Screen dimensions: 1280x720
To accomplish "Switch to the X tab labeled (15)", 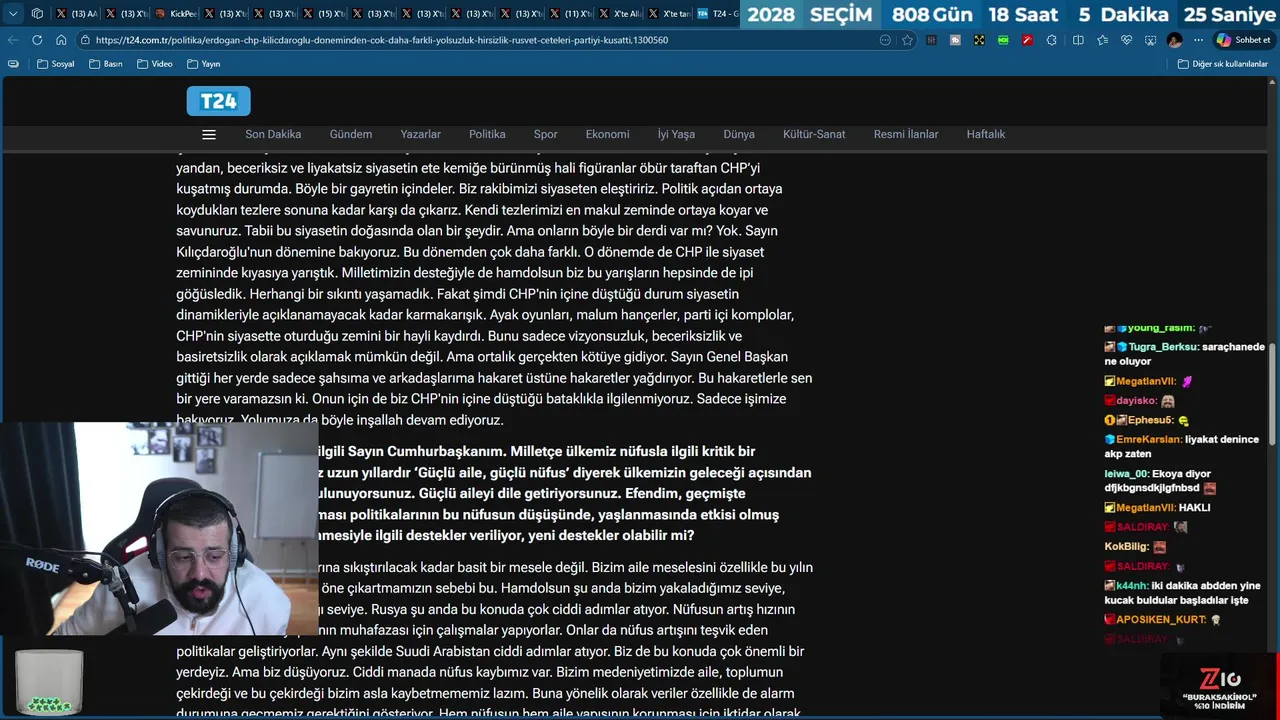I will coord(323,14).
